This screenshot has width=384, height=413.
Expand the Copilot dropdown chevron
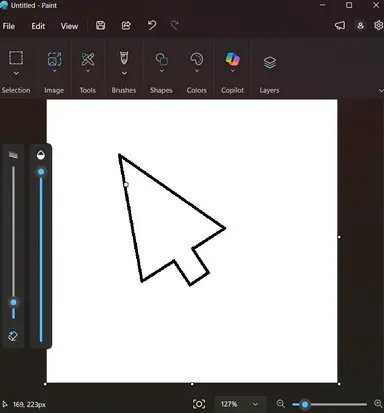tap(233, 71)
